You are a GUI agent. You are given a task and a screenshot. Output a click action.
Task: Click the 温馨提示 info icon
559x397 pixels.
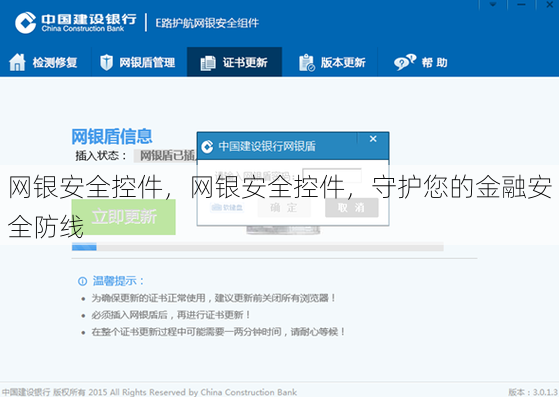pos(82,281)
